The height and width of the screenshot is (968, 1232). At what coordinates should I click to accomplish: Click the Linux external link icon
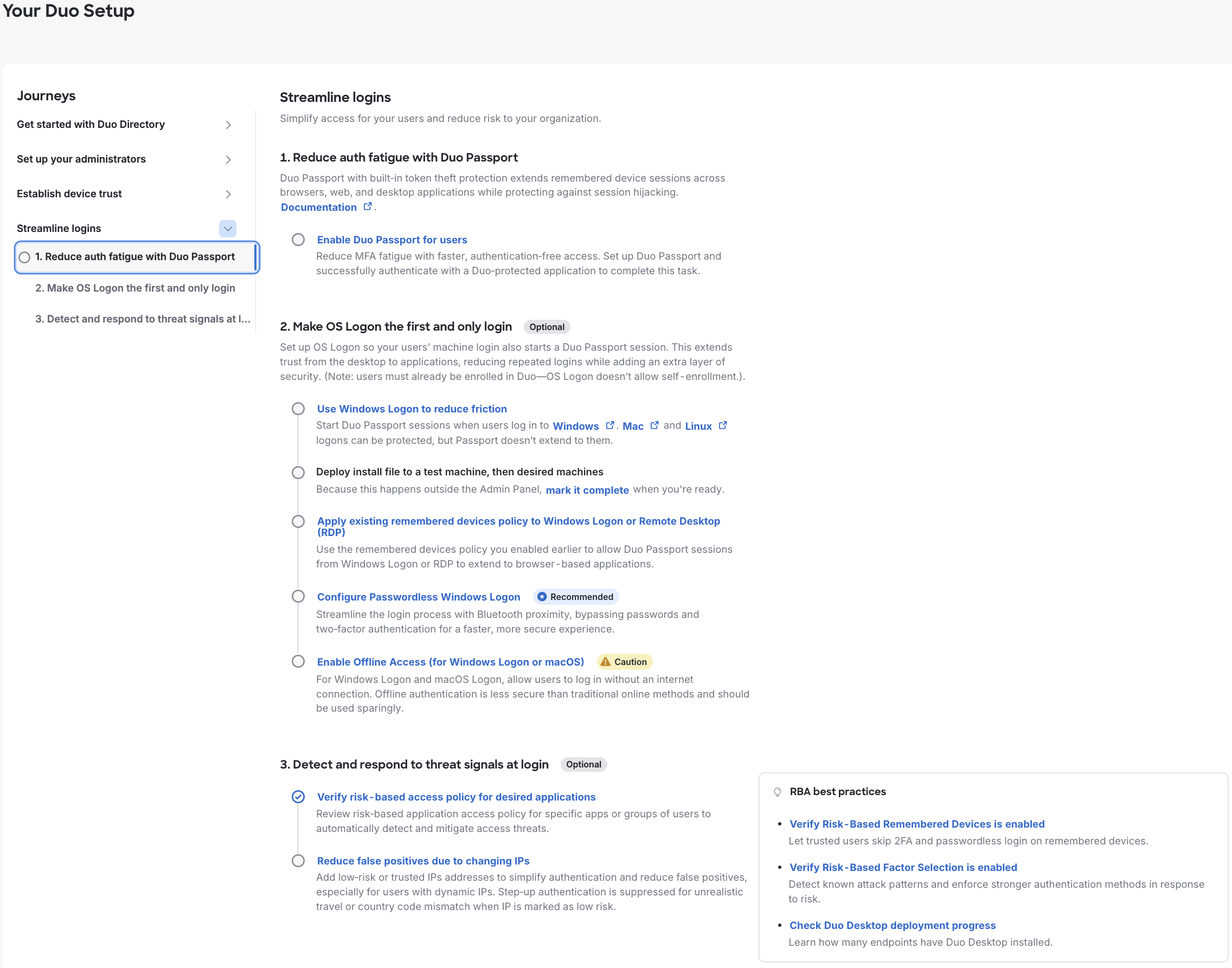(722, 425)
